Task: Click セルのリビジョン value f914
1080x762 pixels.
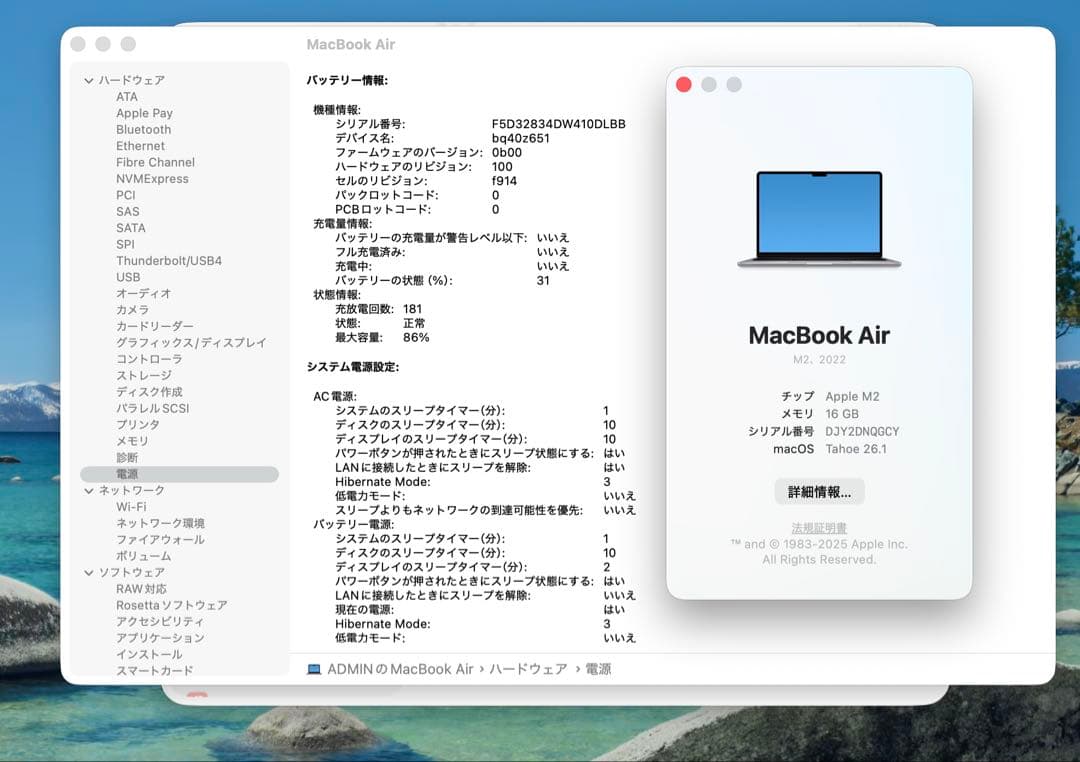Action: [504, 181]
